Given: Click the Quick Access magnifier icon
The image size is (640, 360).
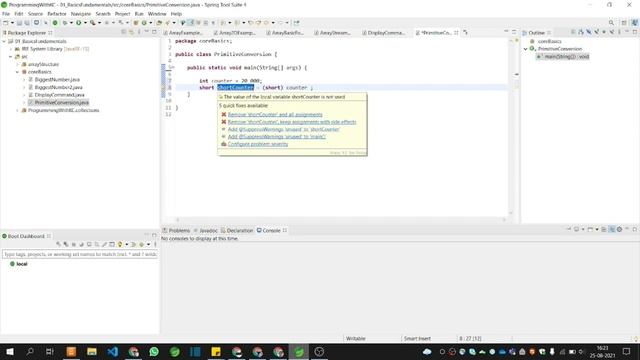Looking at the screenshot, I should [x=611, y=23].
